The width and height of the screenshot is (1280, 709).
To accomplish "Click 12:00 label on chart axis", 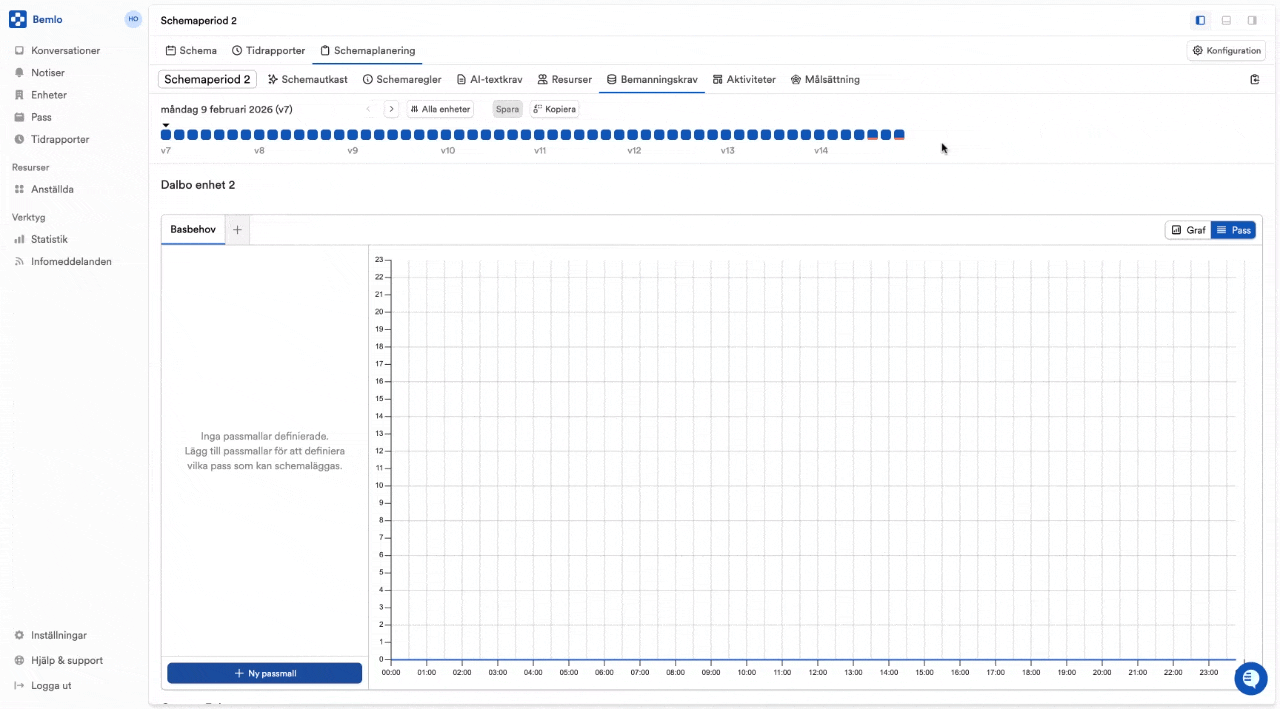I will 817,672.
